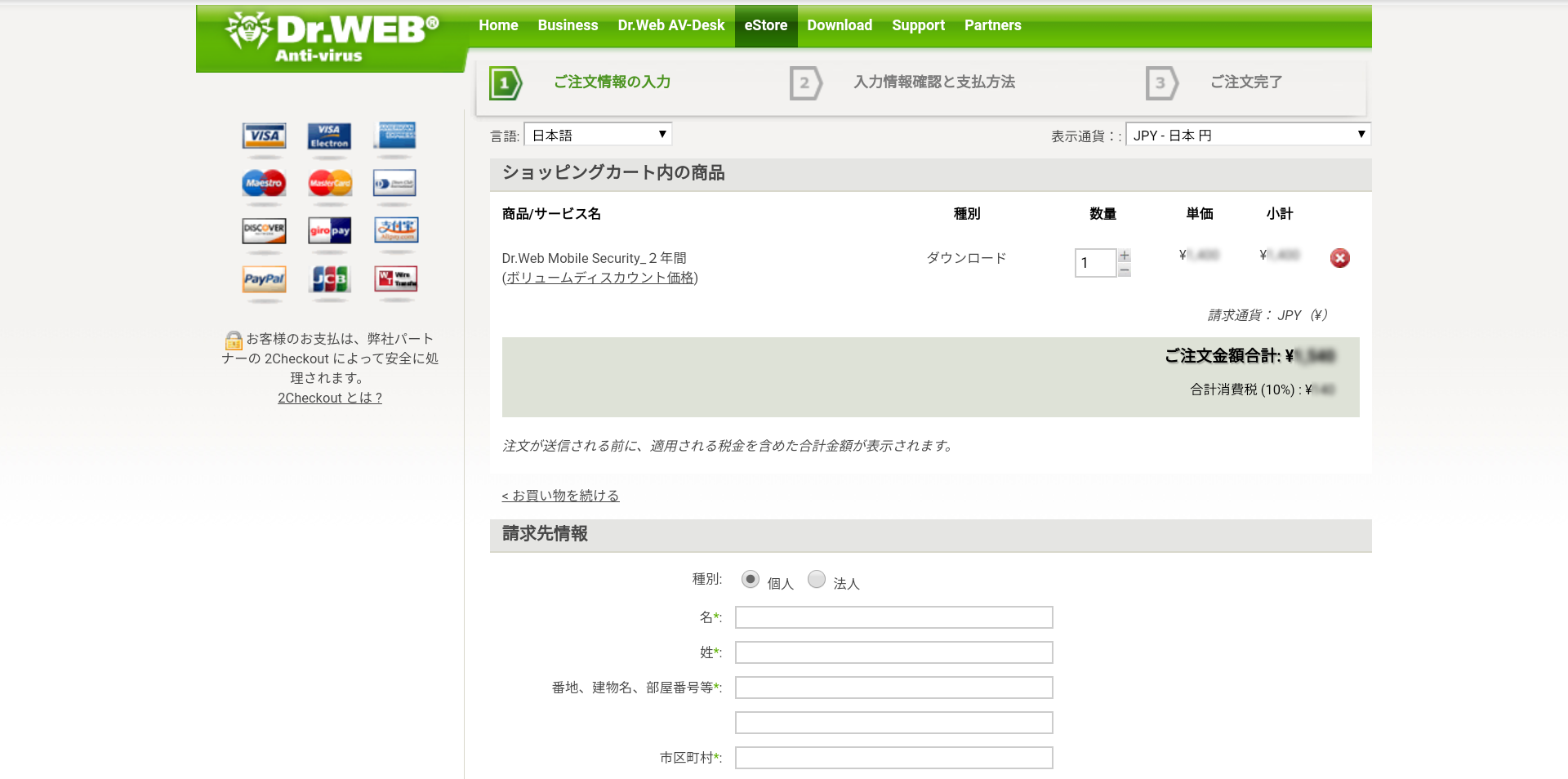
Task: Open the eStore tab
Action: (x=766, y=25)
